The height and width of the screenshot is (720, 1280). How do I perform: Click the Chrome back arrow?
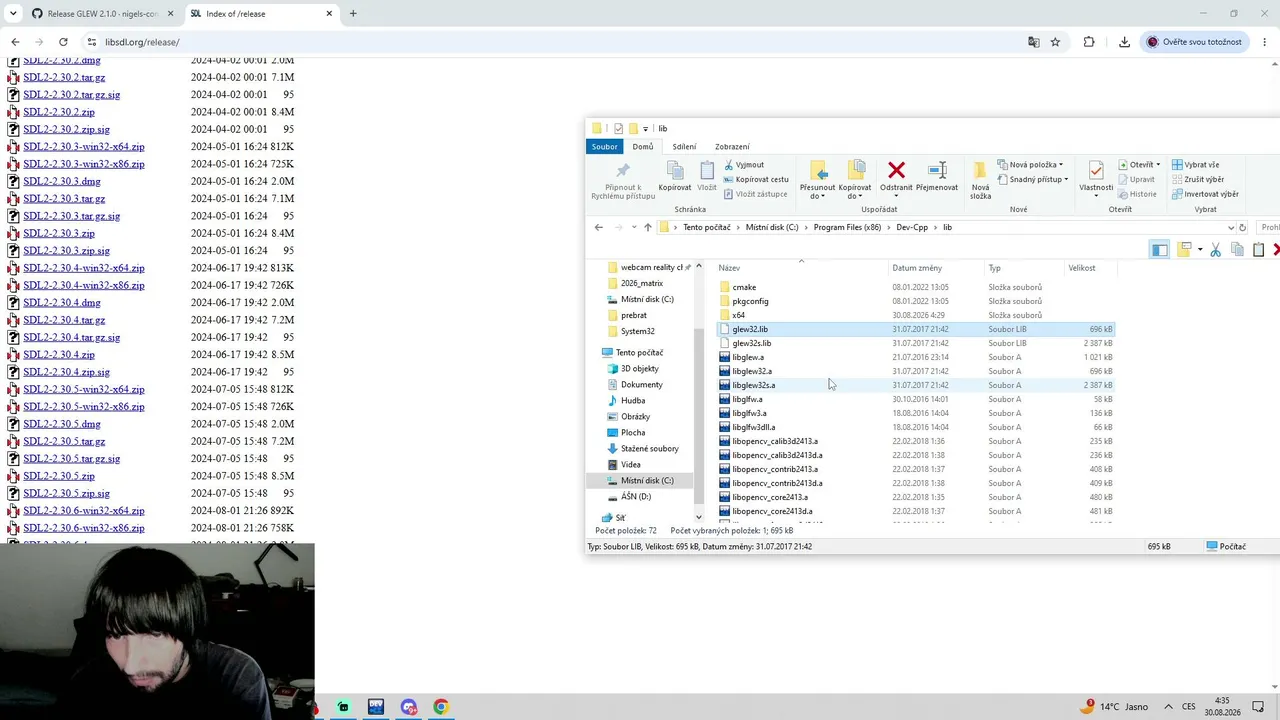(15, 42)
